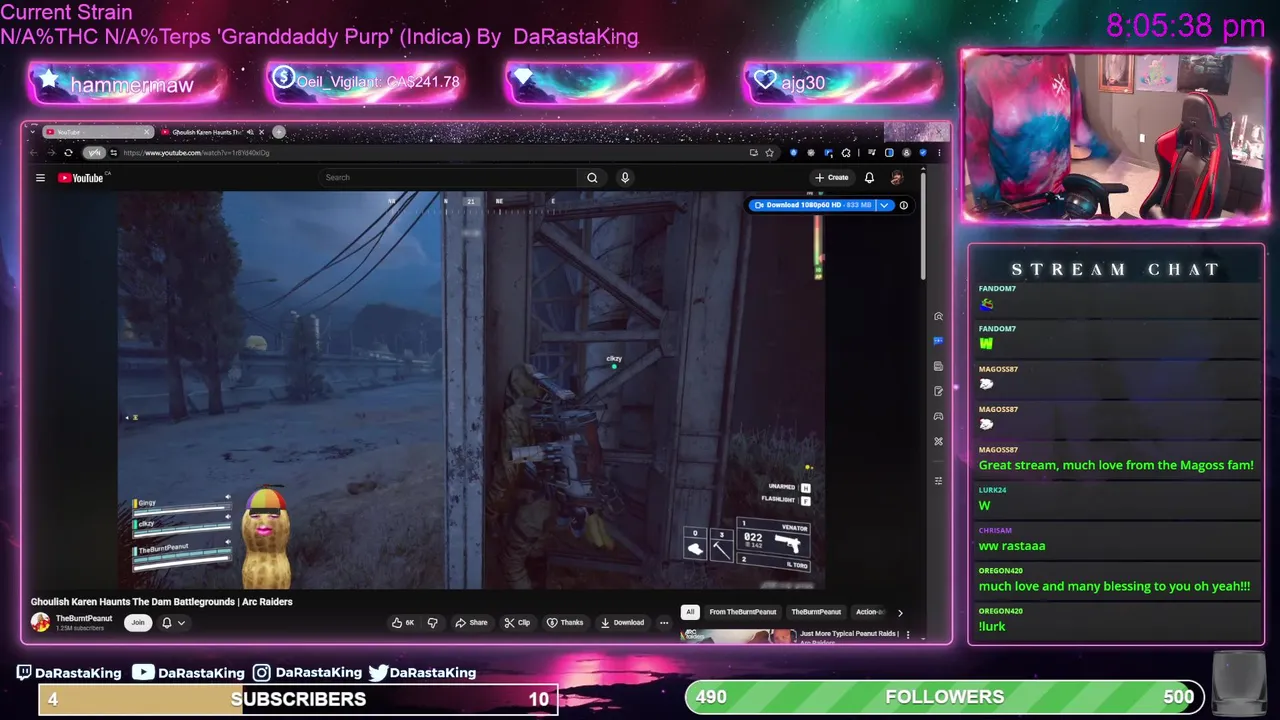Show next filter chips arrow
Image resolution: width=1280 pixels, height=720 pixels.
click(899, 612)
